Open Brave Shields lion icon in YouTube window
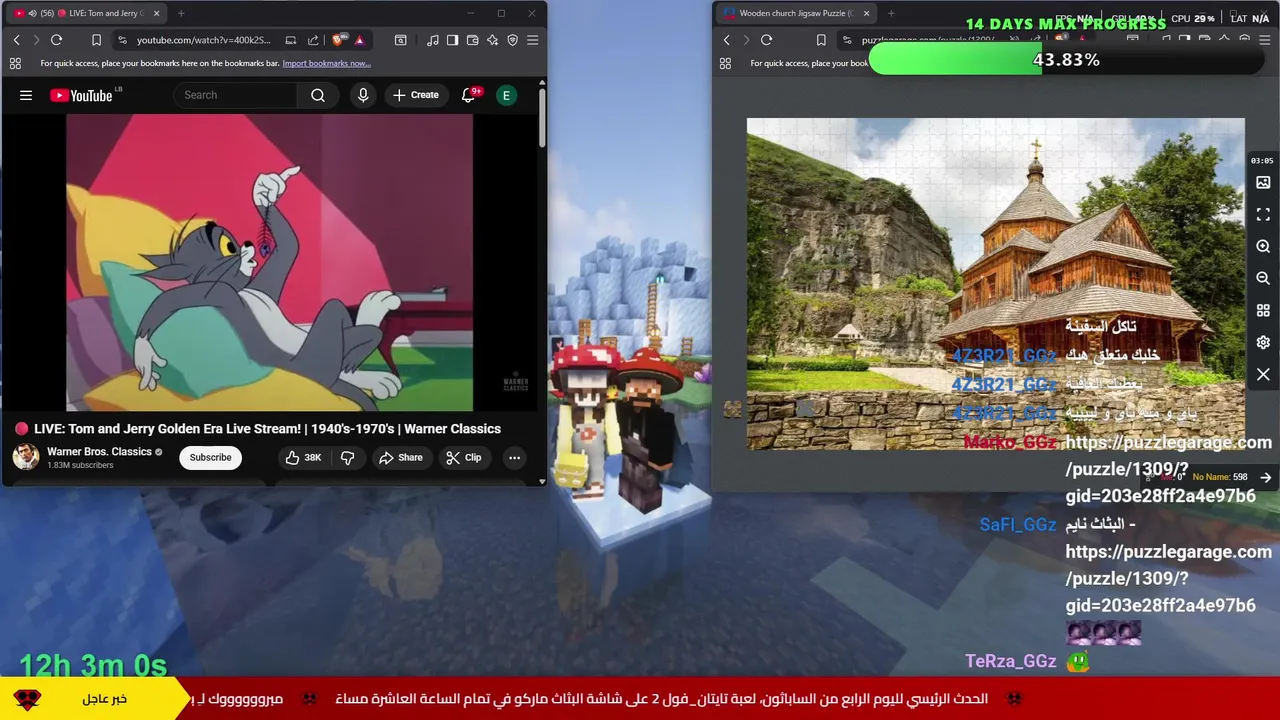Image resolution: width=1280 pixels, height=720 pixels. click(338, 40)
